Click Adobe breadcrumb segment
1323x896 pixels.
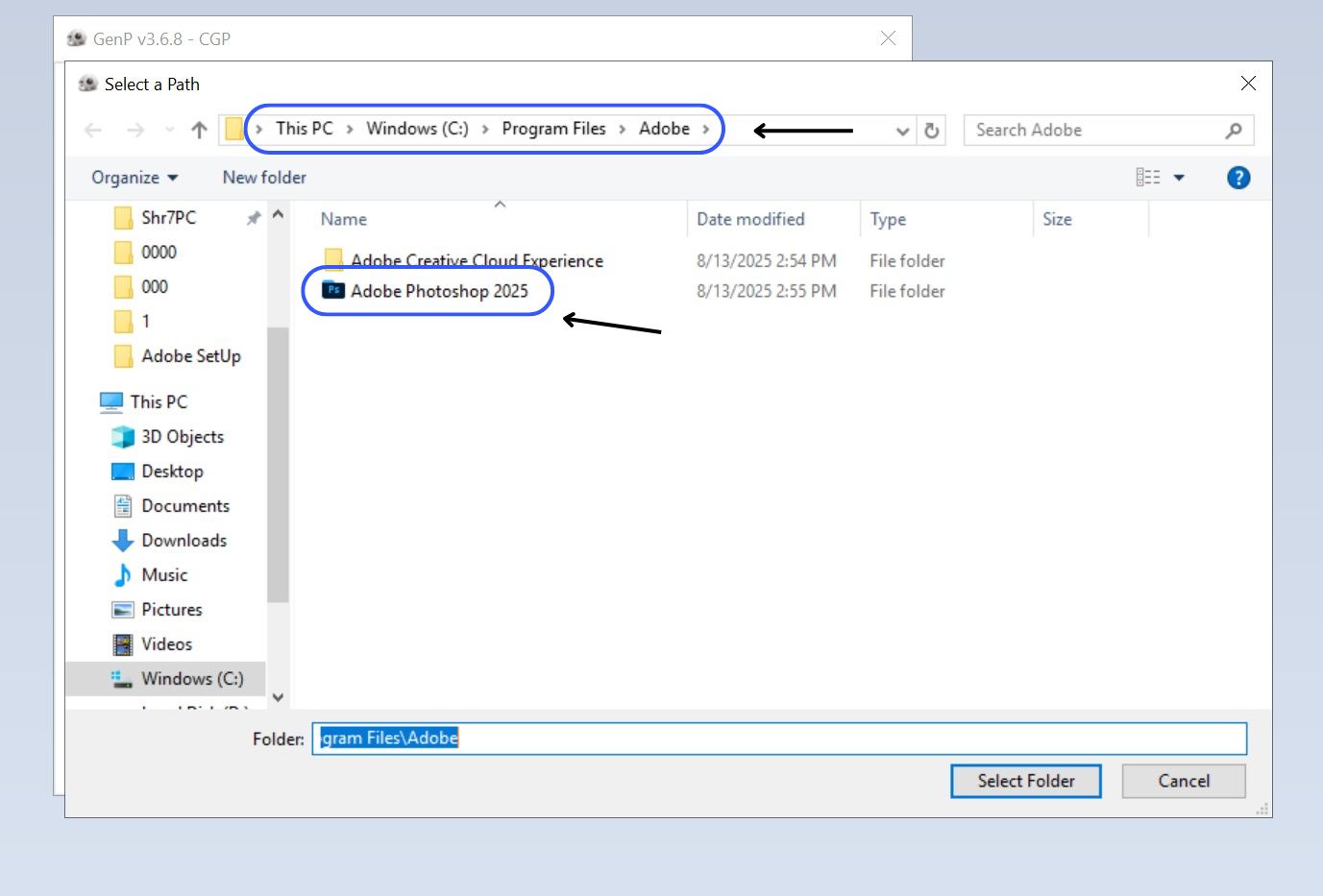pyautogui.click(x=664, y=129)
